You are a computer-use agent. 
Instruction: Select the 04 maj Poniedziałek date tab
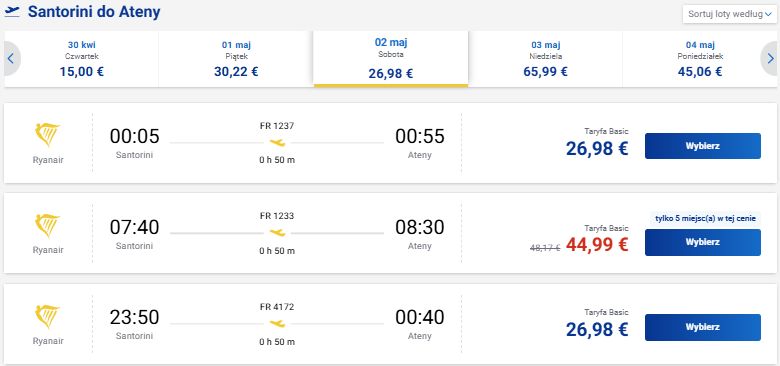(699, 59)
